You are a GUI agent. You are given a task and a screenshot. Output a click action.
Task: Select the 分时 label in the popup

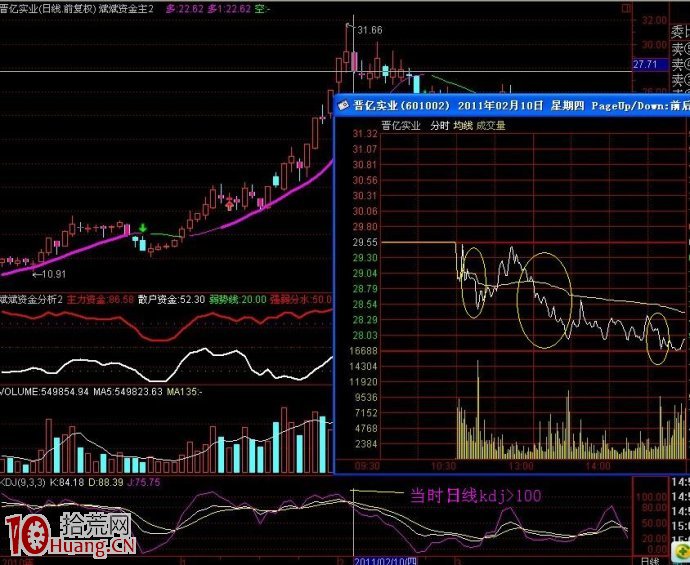point(440,126)
